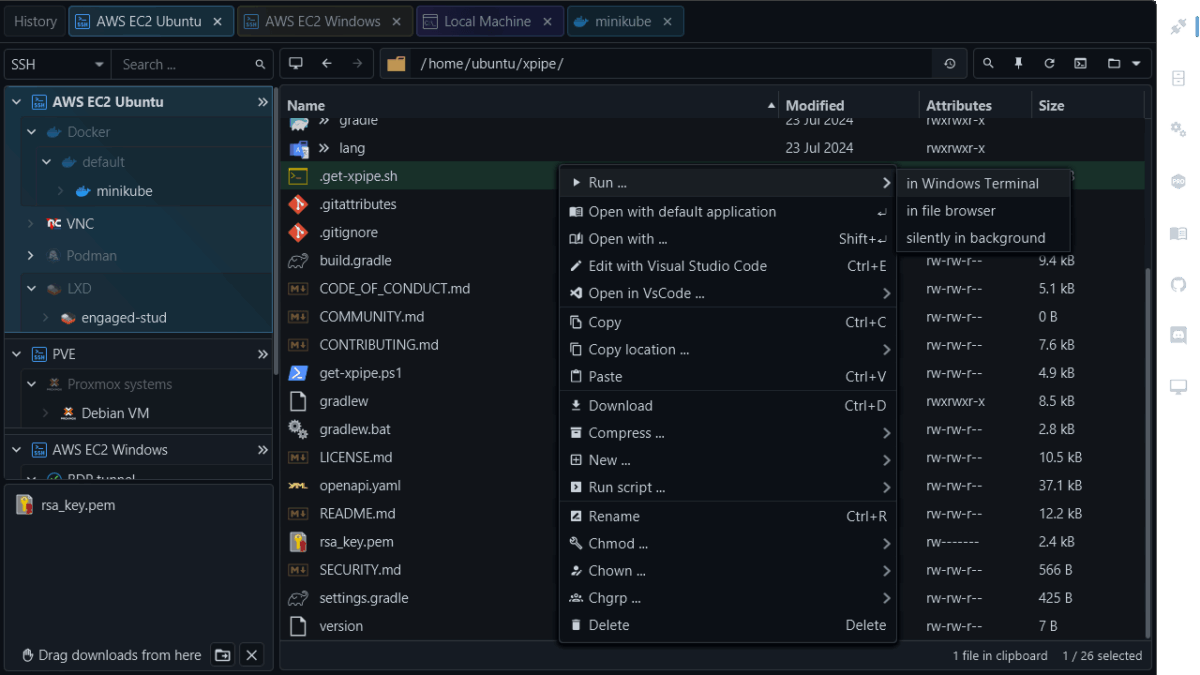Click the forward navigation arrow
The width and height of the screenshot is (1200, 675).
357,64
